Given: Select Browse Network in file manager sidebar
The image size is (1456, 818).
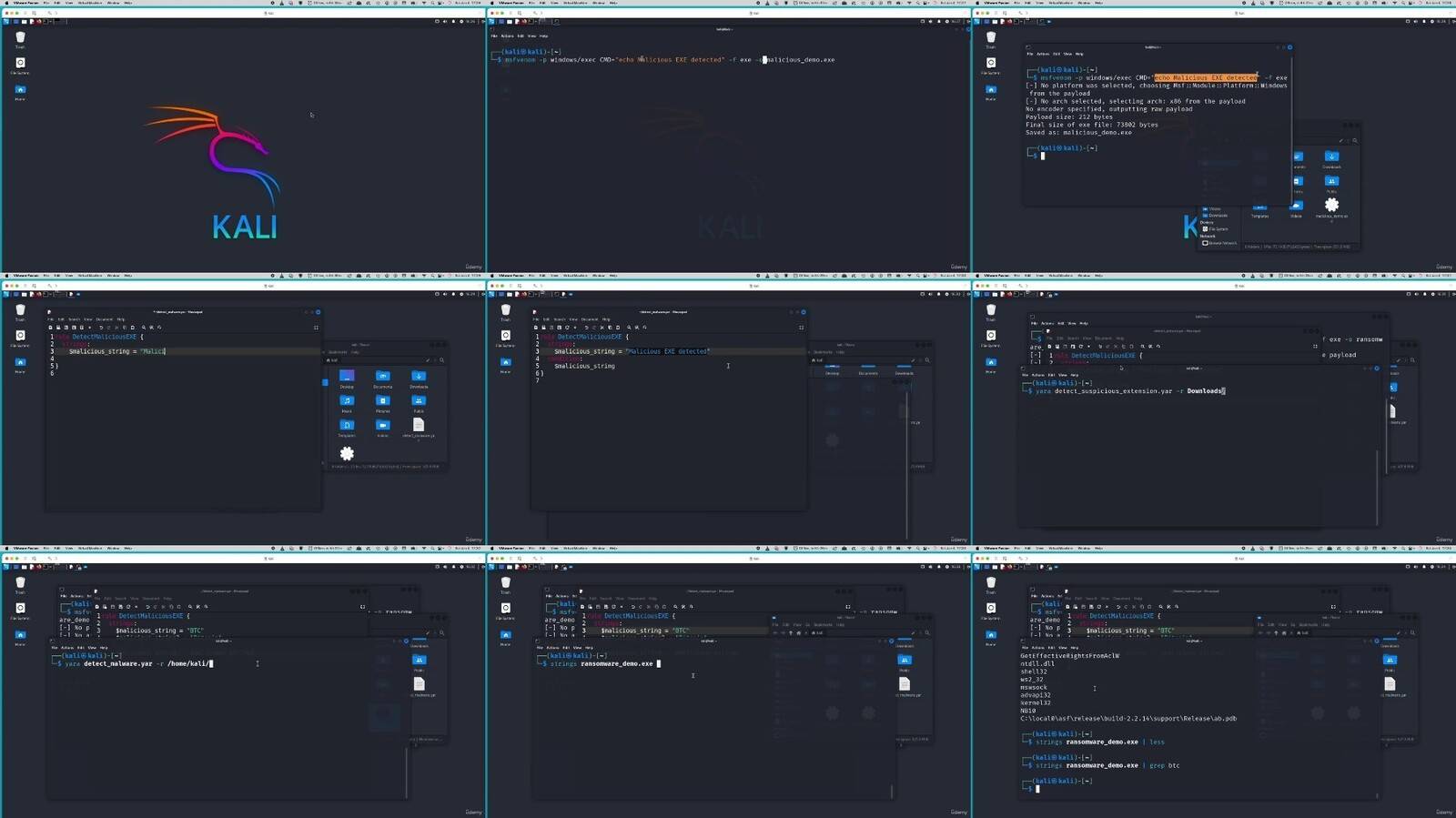Looking at the screenshot, I should tap(1219, 243).
